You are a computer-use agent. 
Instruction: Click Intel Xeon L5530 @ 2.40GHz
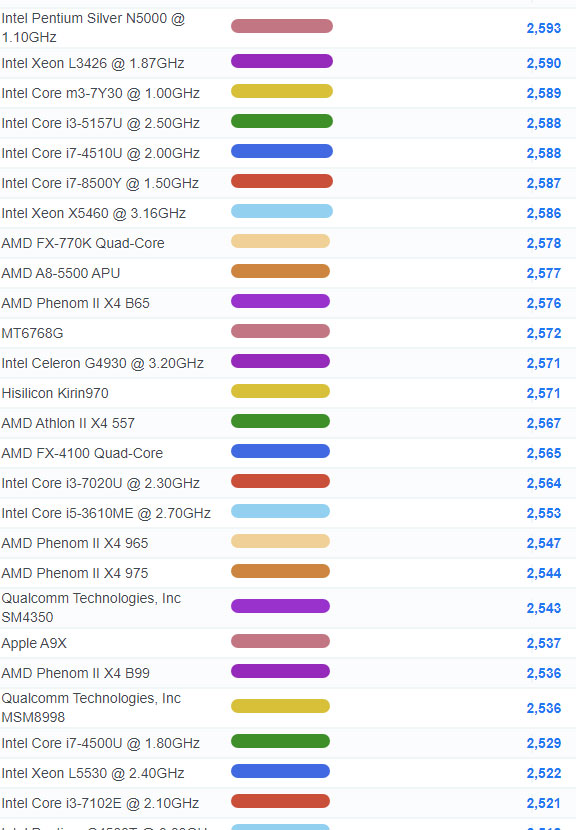(93, 773)
